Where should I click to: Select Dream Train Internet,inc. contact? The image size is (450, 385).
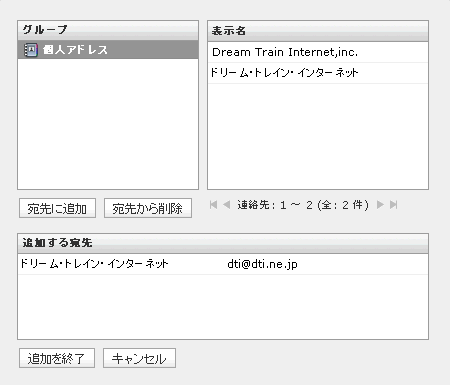tap(318, 52)
